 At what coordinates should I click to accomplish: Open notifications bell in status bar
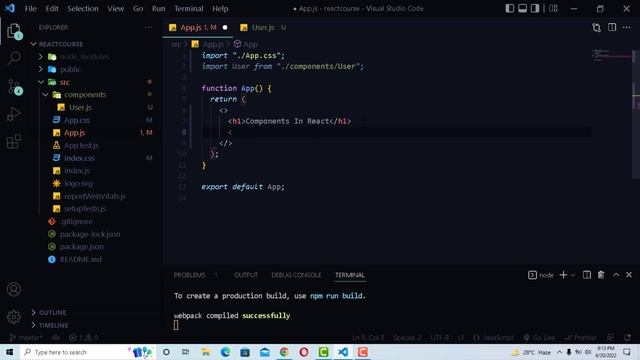point(627,338)
